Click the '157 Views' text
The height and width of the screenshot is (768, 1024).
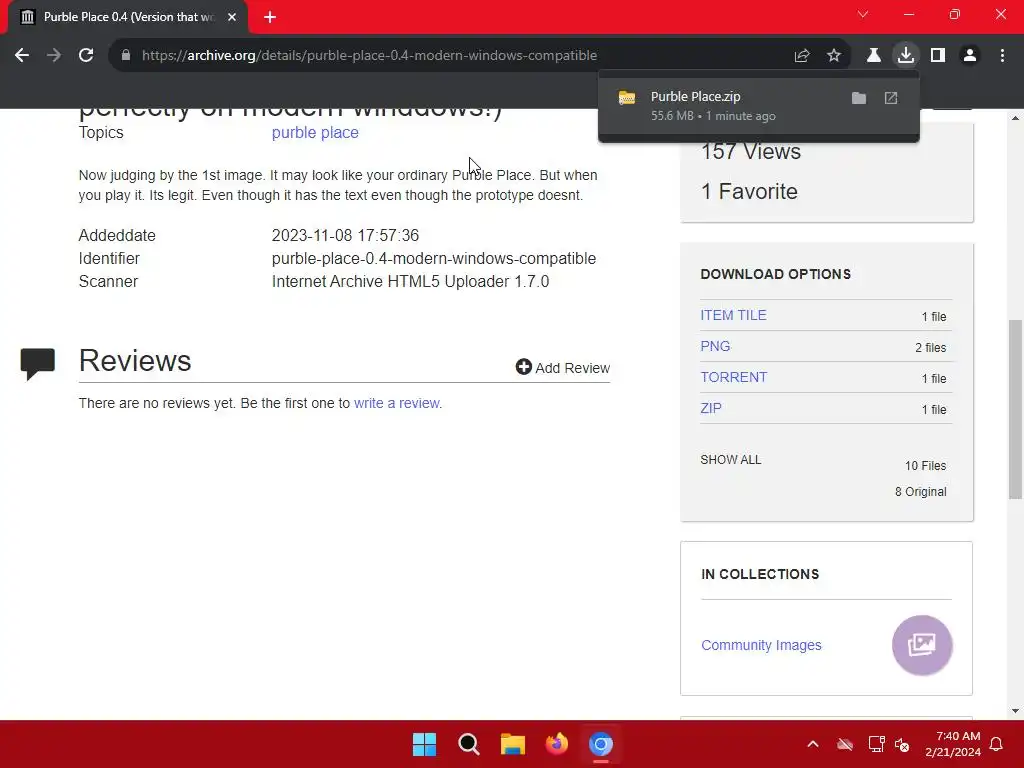point(750,152)
